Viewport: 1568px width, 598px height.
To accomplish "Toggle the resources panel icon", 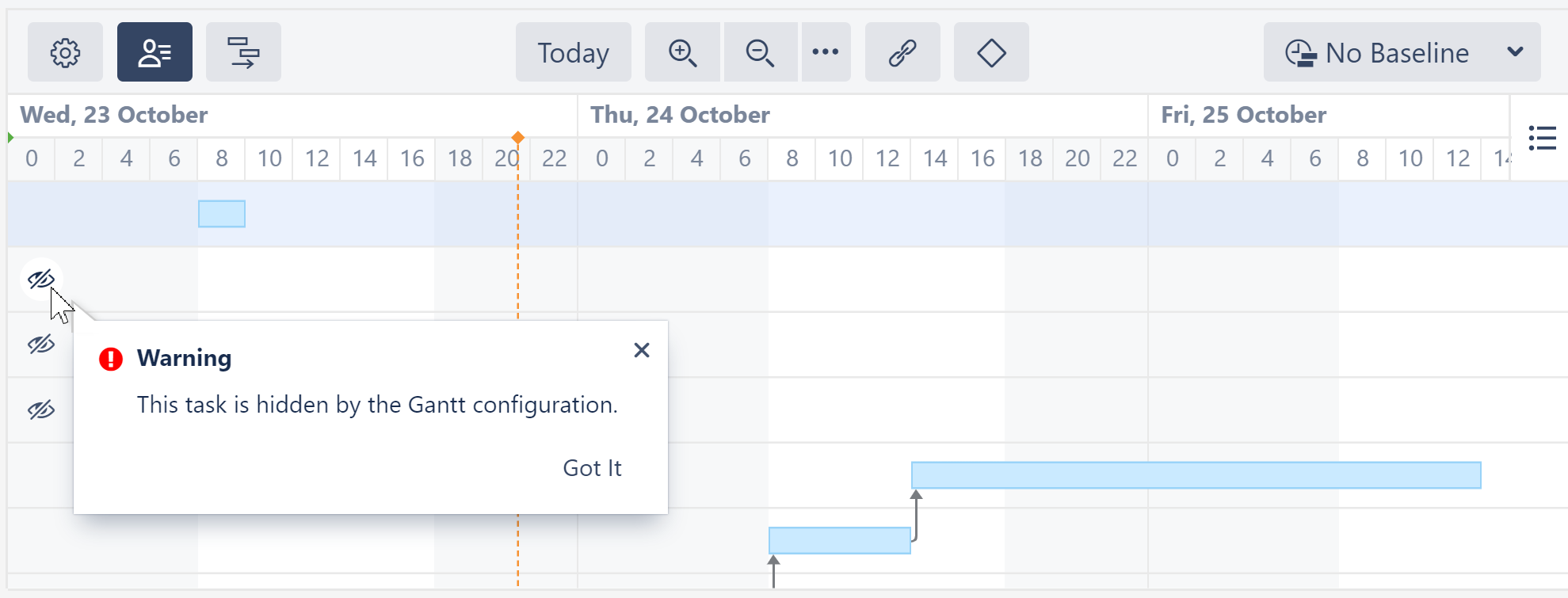I will point(155,52).
